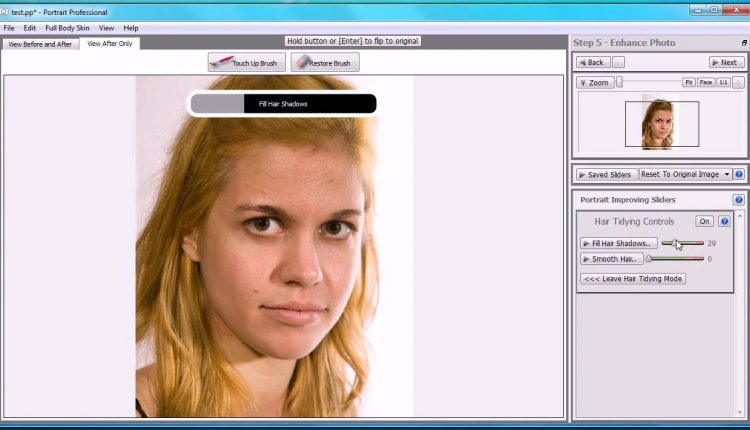Maximize the Portrait Professional window
The height and width of the screenshot is (430, 750).
coord(714,10)
